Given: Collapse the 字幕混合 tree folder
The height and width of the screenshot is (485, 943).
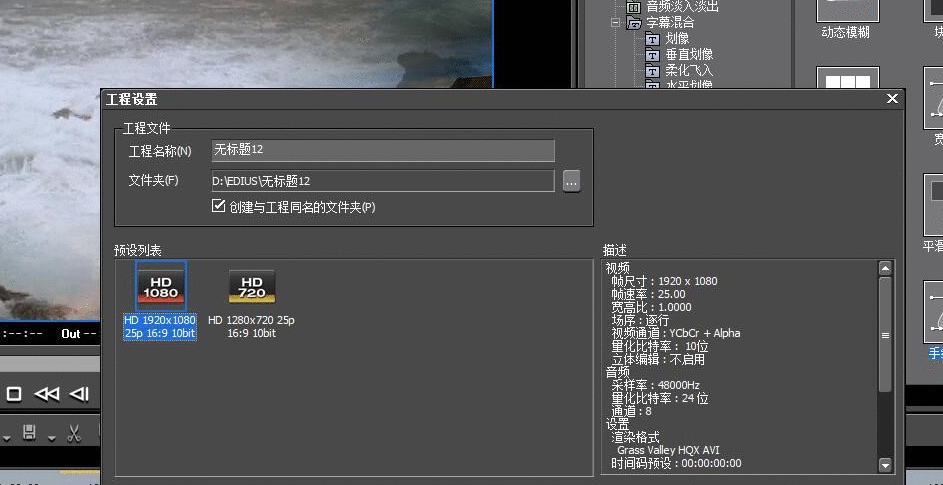Looking at the screenshot, I should (x=617, y=22).
